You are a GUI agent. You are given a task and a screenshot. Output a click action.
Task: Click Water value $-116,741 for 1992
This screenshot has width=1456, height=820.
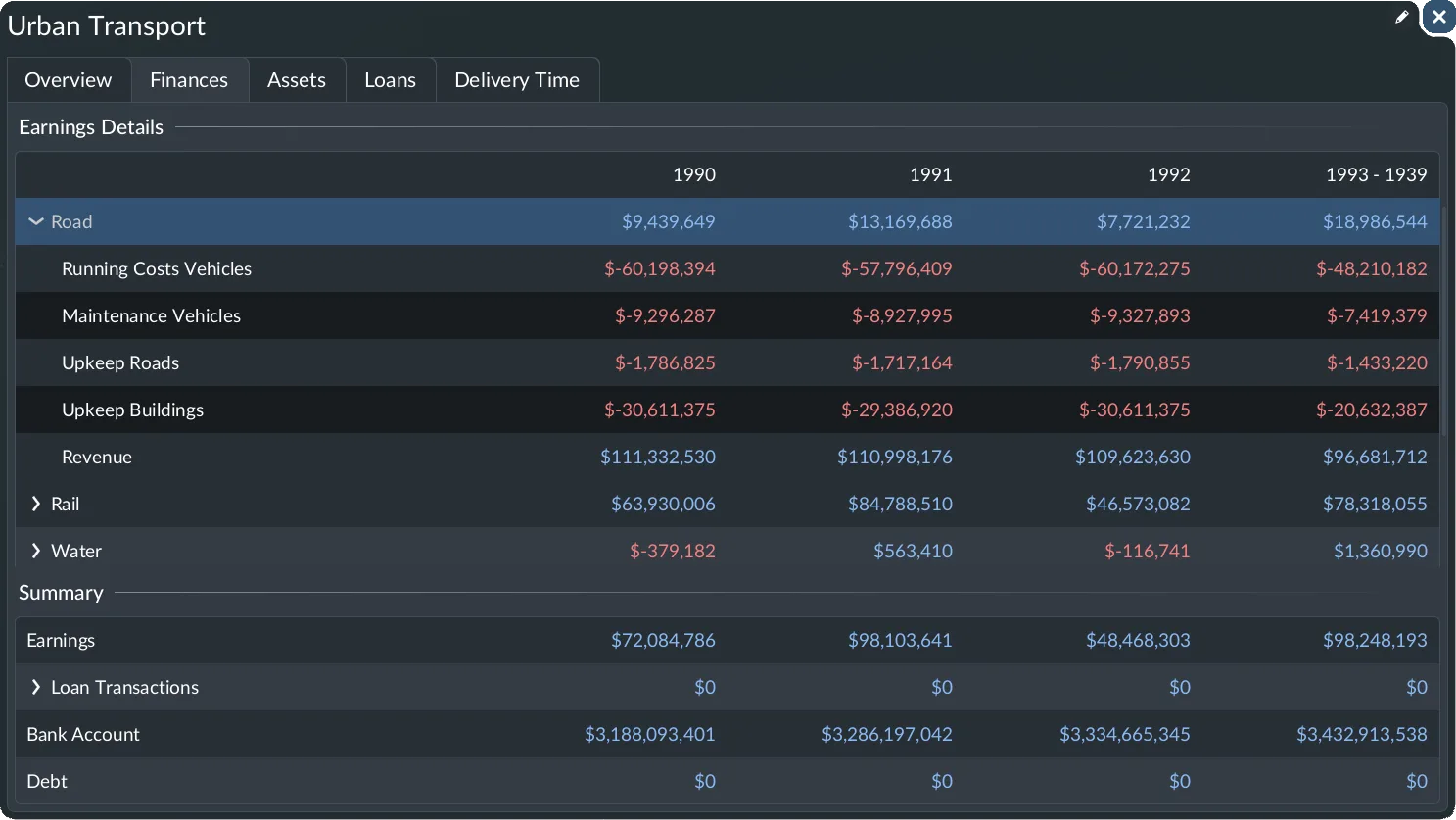coord(1148,551)
